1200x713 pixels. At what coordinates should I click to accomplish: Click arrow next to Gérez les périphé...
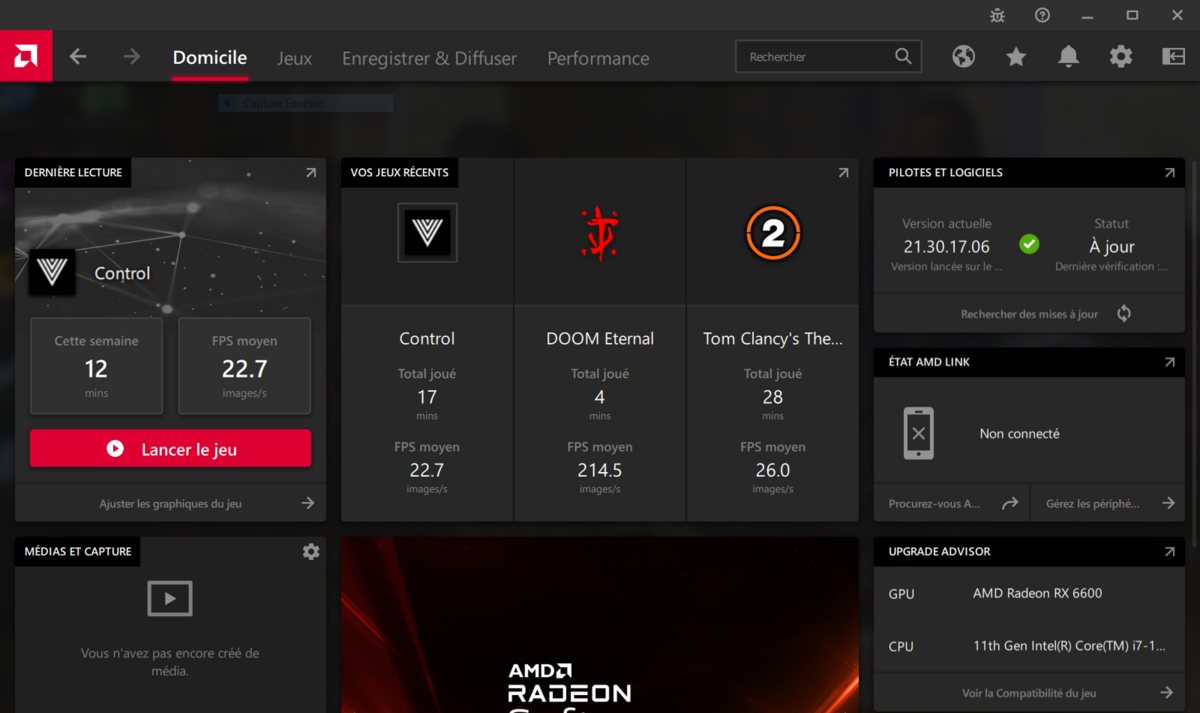pyautogui.click(x=1168, y=504)
